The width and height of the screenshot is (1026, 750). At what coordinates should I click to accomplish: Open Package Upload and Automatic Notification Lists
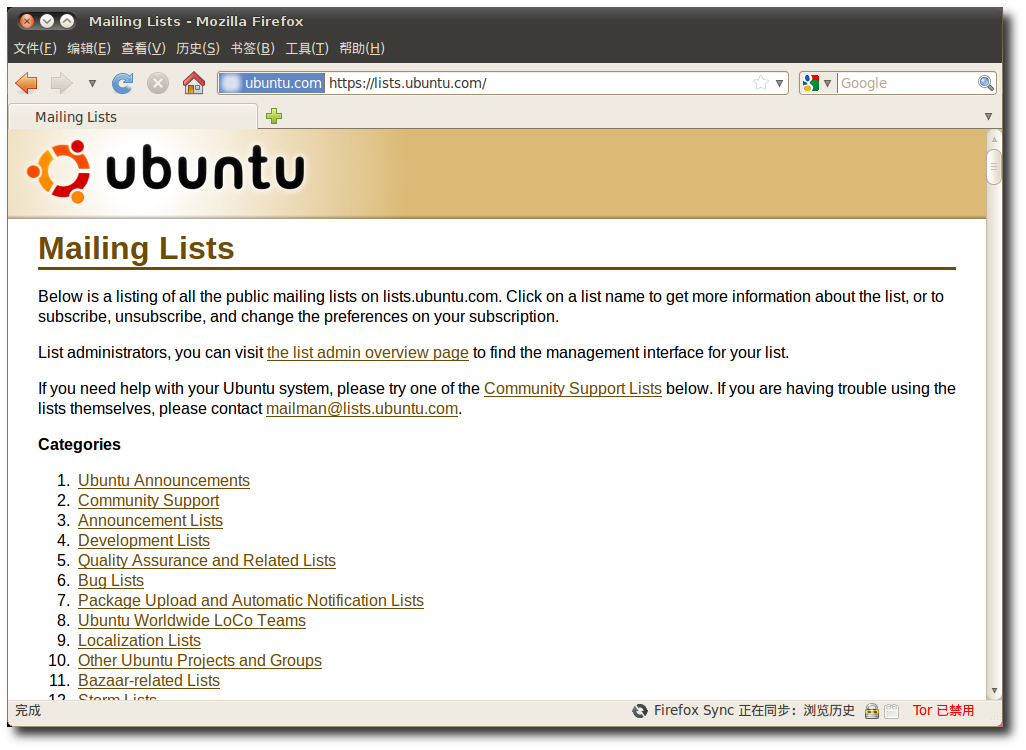(x=251, y=601)
